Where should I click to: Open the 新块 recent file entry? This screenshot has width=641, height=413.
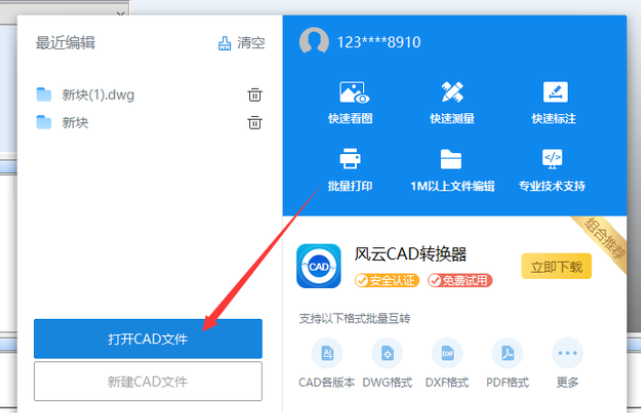point(75,122)
